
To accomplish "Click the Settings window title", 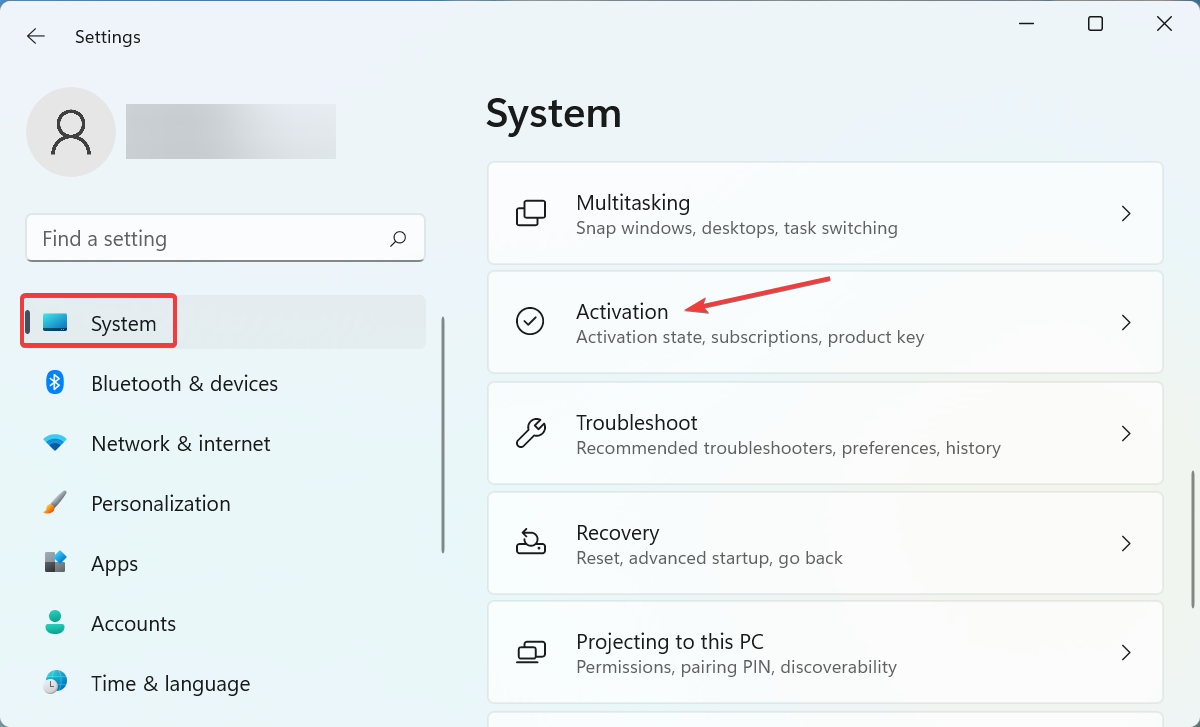I will tap(108, 37).
